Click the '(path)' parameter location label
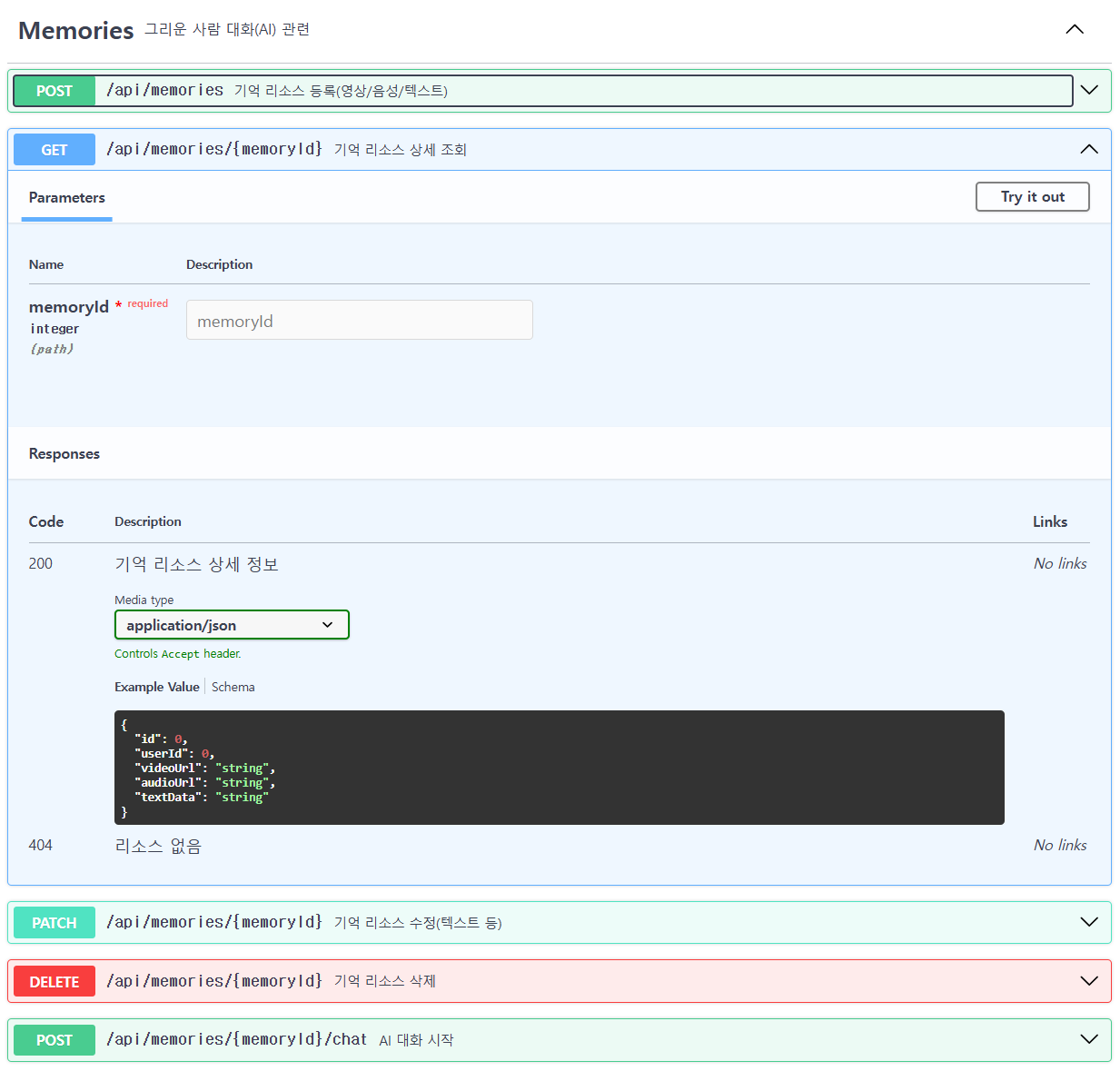 (x=52, y=349)
